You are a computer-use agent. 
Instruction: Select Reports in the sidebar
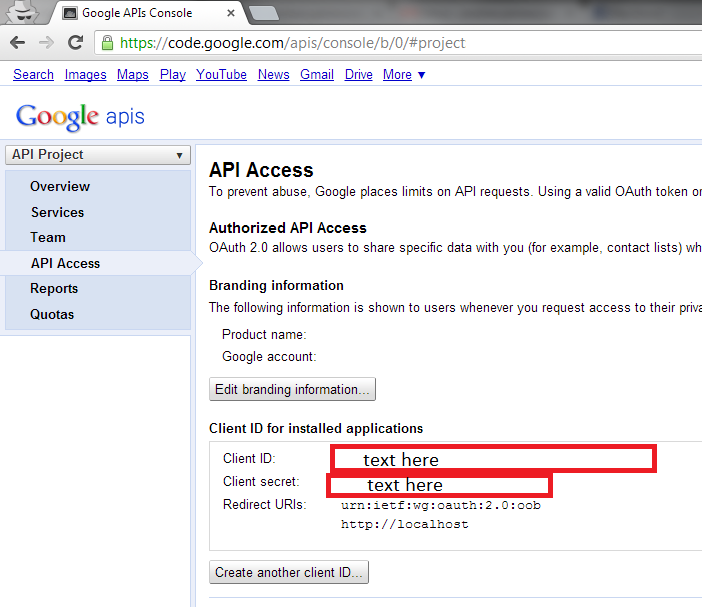pos(54,289)
